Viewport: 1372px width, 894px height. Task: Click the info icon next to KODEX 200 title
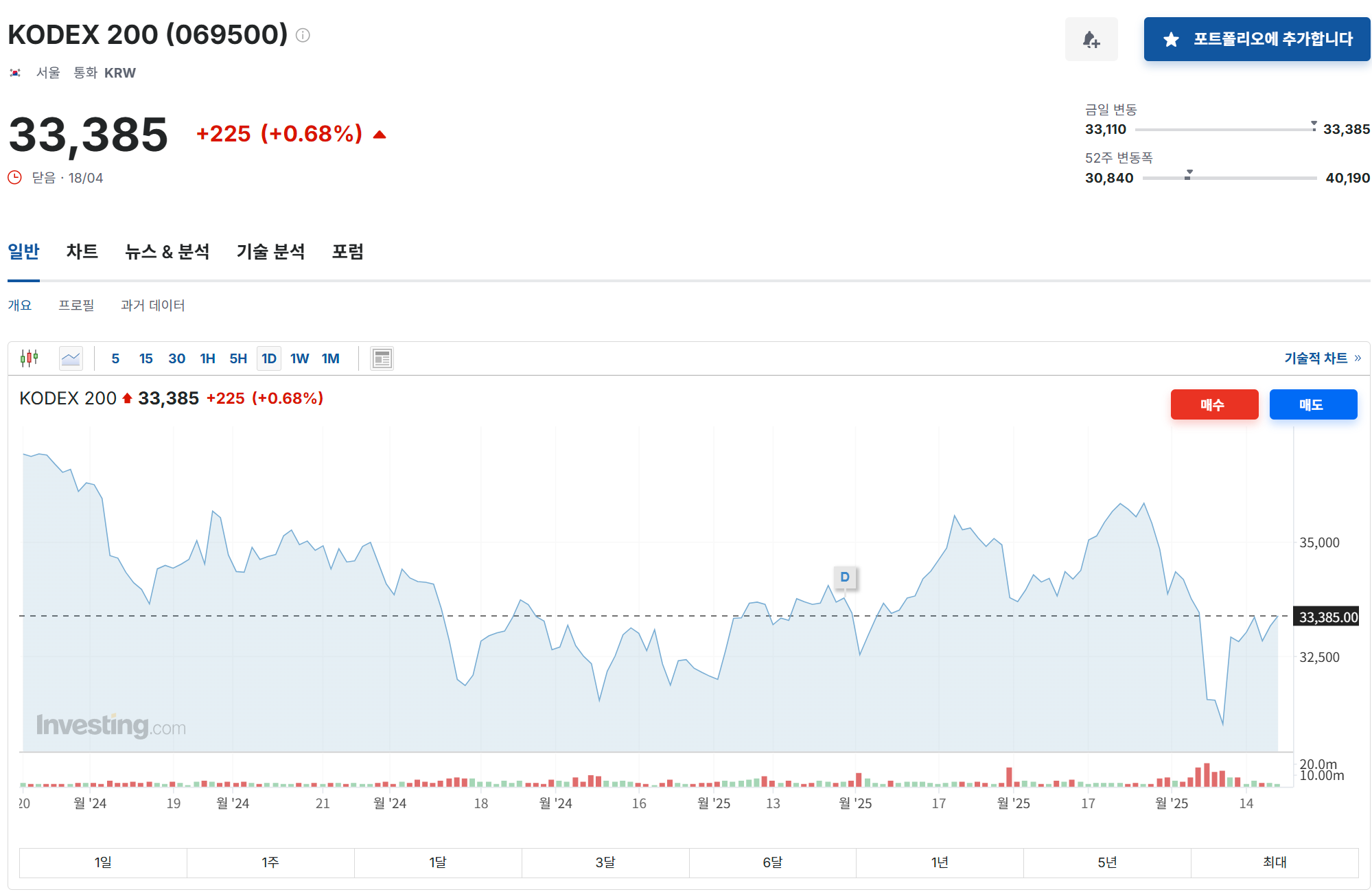303,35
